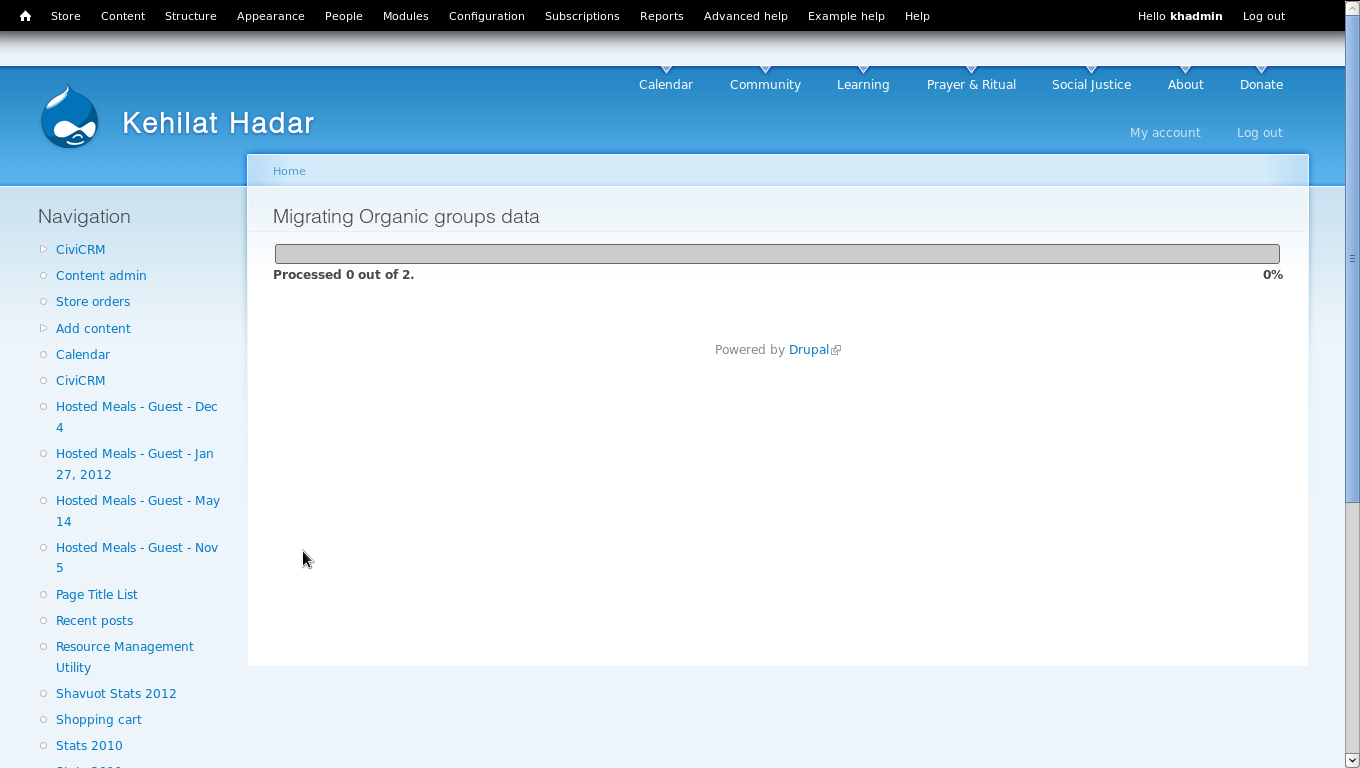Open the Calendar main menu dropdown
1360x768 pixels.
pos(665,85)
